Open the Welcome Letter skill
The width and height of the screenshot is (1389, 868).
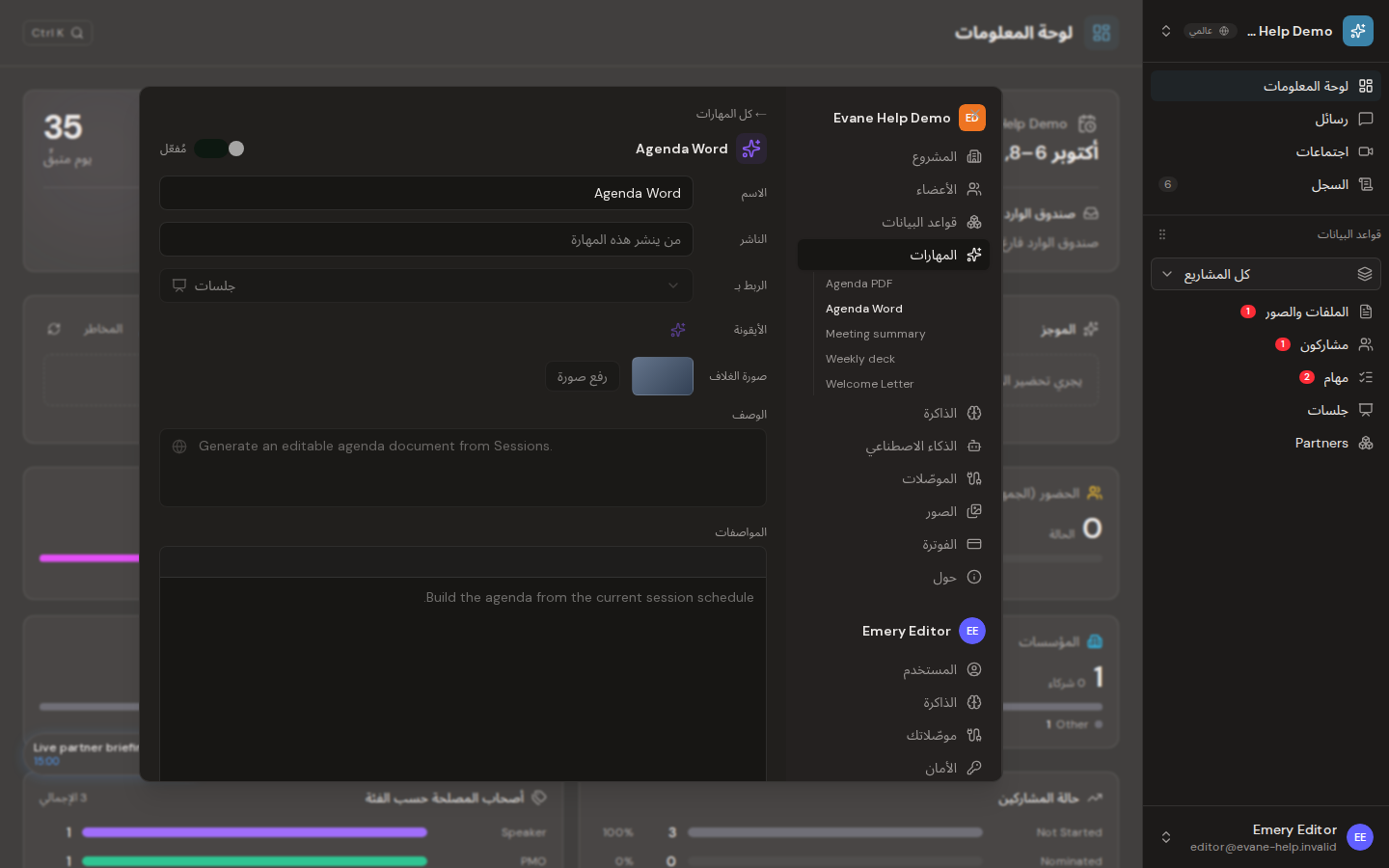(x=870, y=384)
